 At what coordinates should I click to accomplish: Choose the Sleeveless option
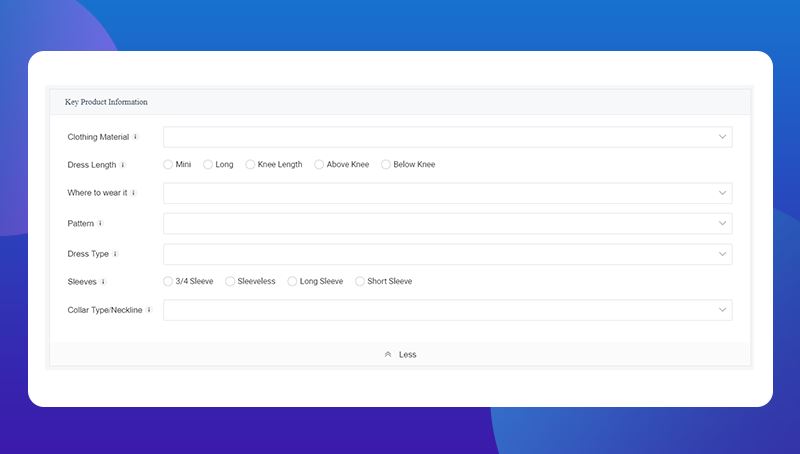tap(230, 281)
